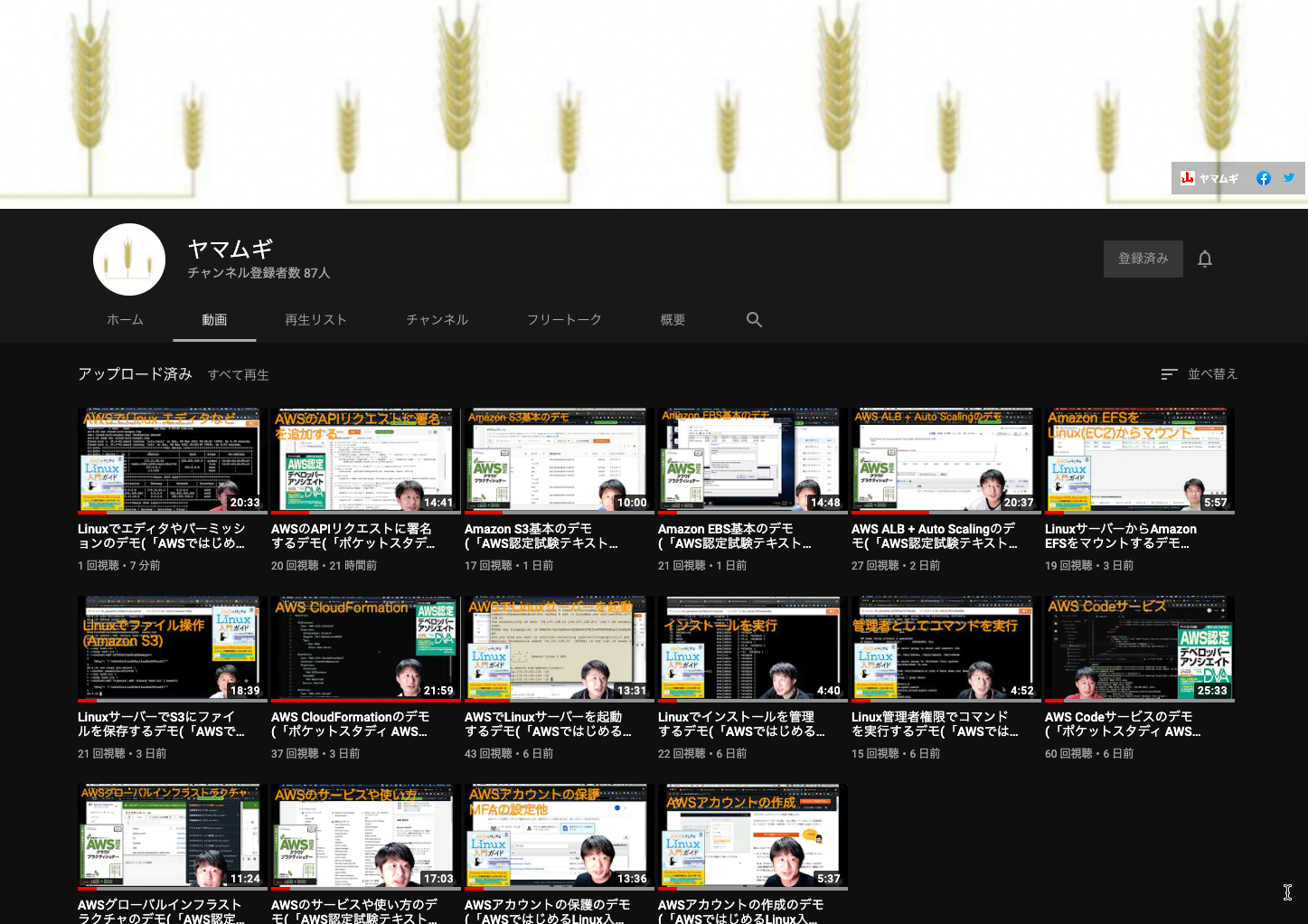Click title AWSでLinuxサーバーを起動するデモ
The image size is (1308, 924).
pos(549,724)
